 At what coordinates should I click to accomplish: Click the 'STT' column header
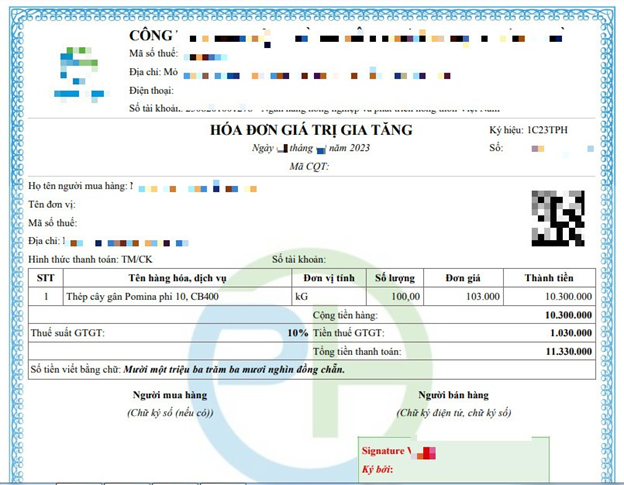46,278
